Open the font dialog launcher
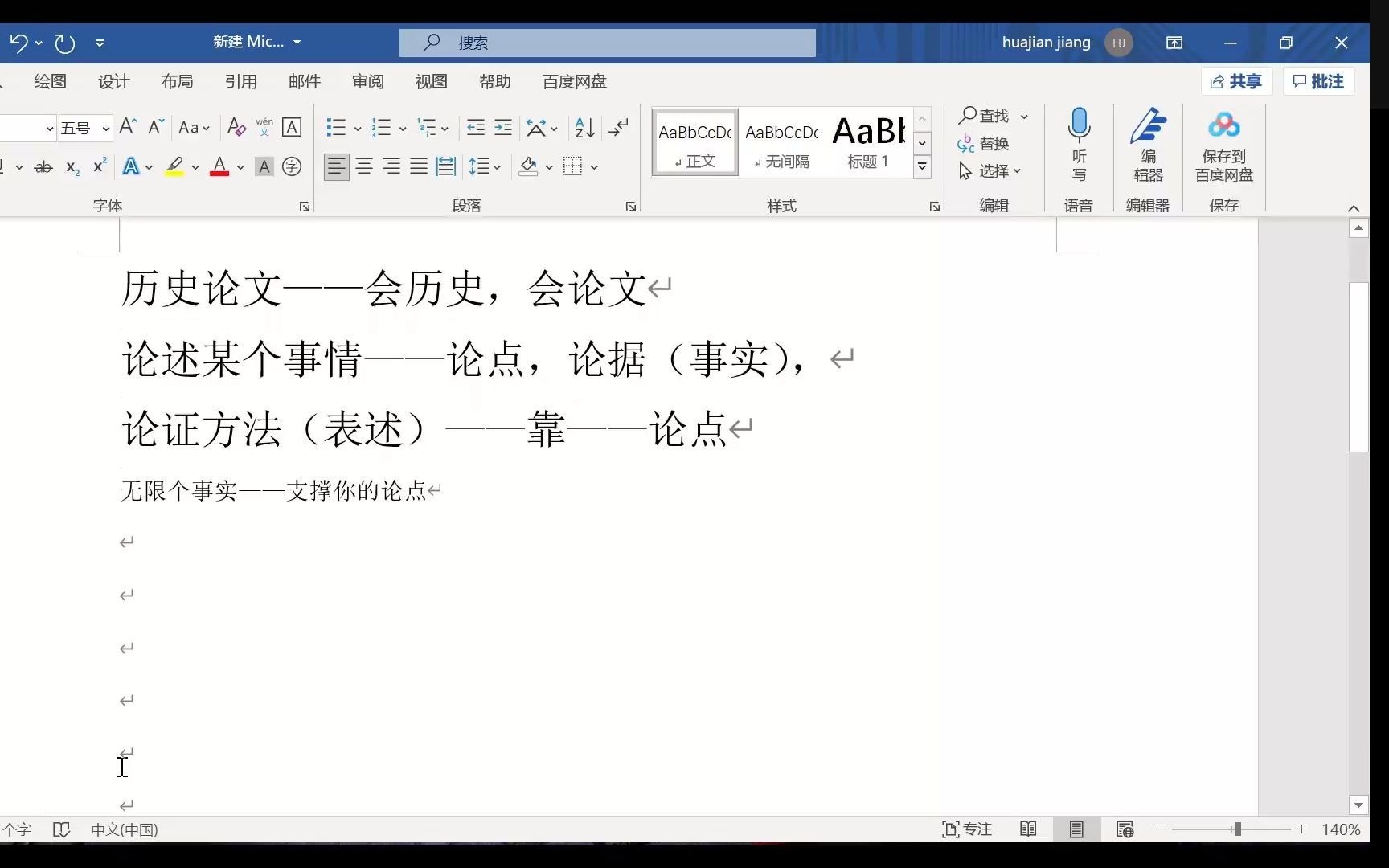 (x=305, y=207)
